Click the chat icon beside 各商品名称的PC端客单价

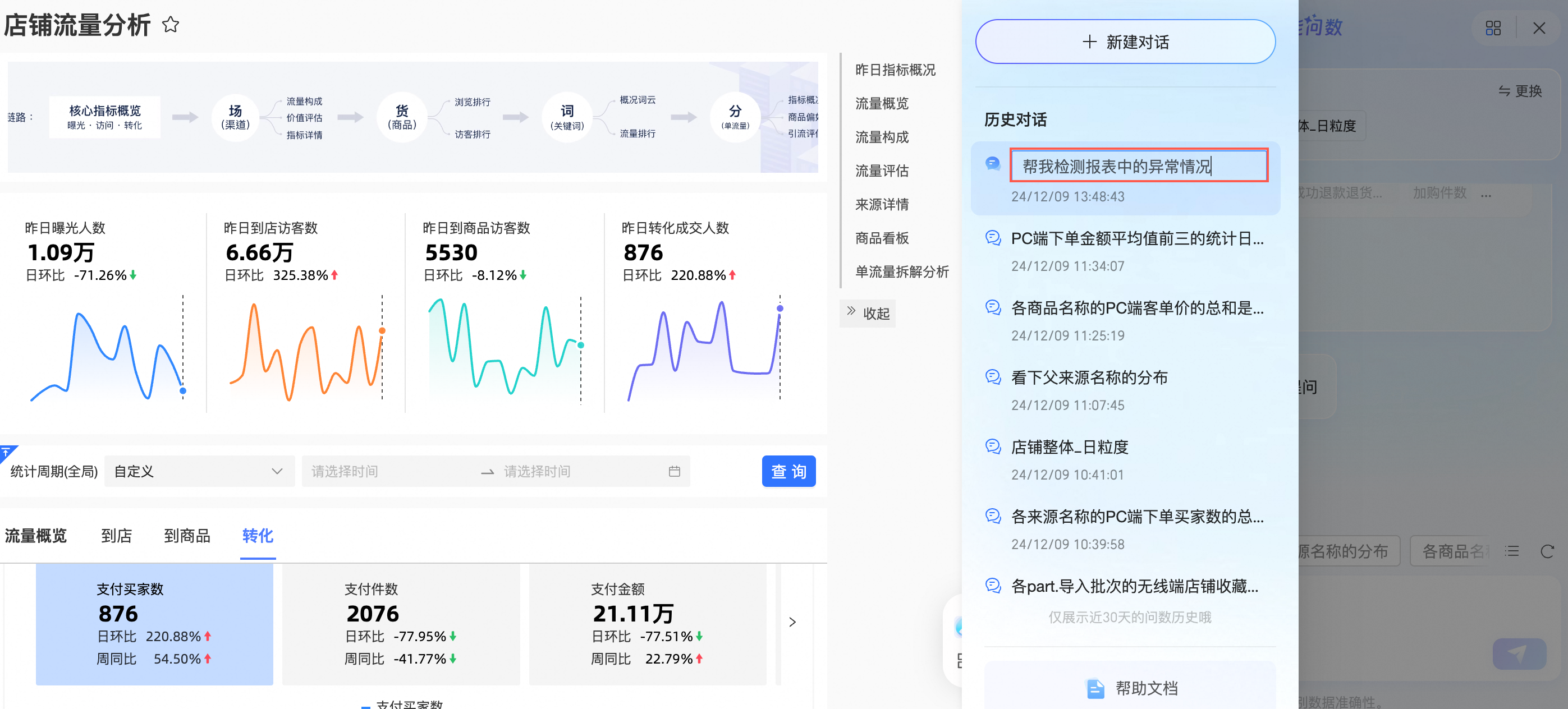click(993, 307)
